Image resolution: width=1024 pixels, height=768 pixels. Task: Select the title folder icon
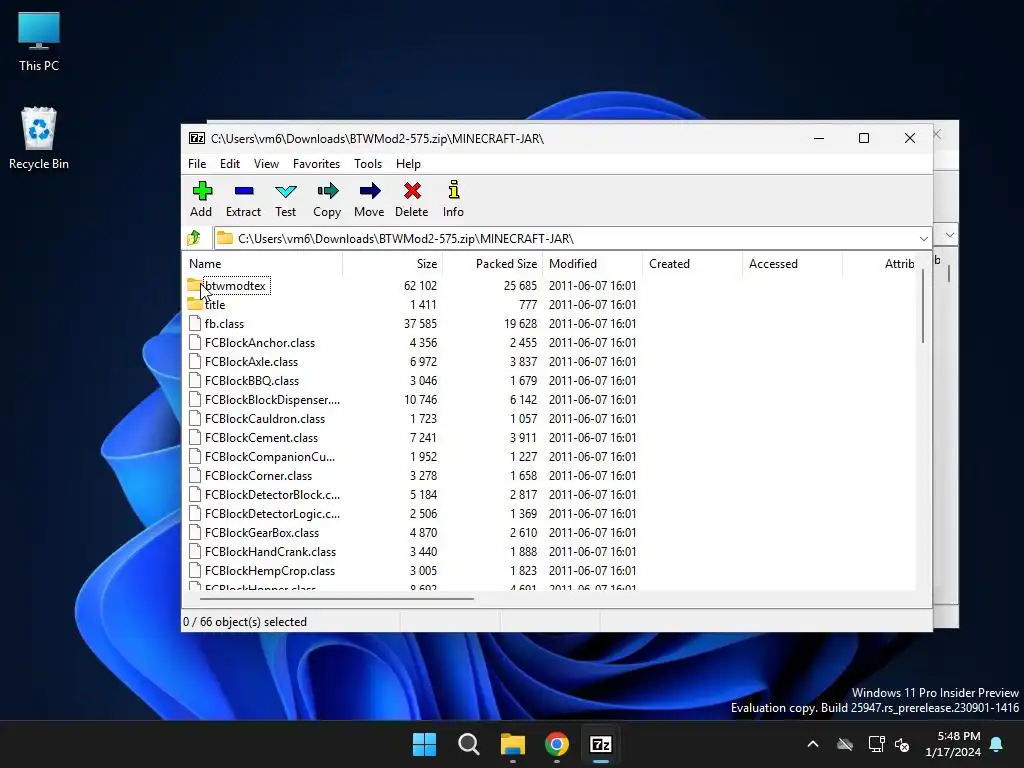coord(195,304)
